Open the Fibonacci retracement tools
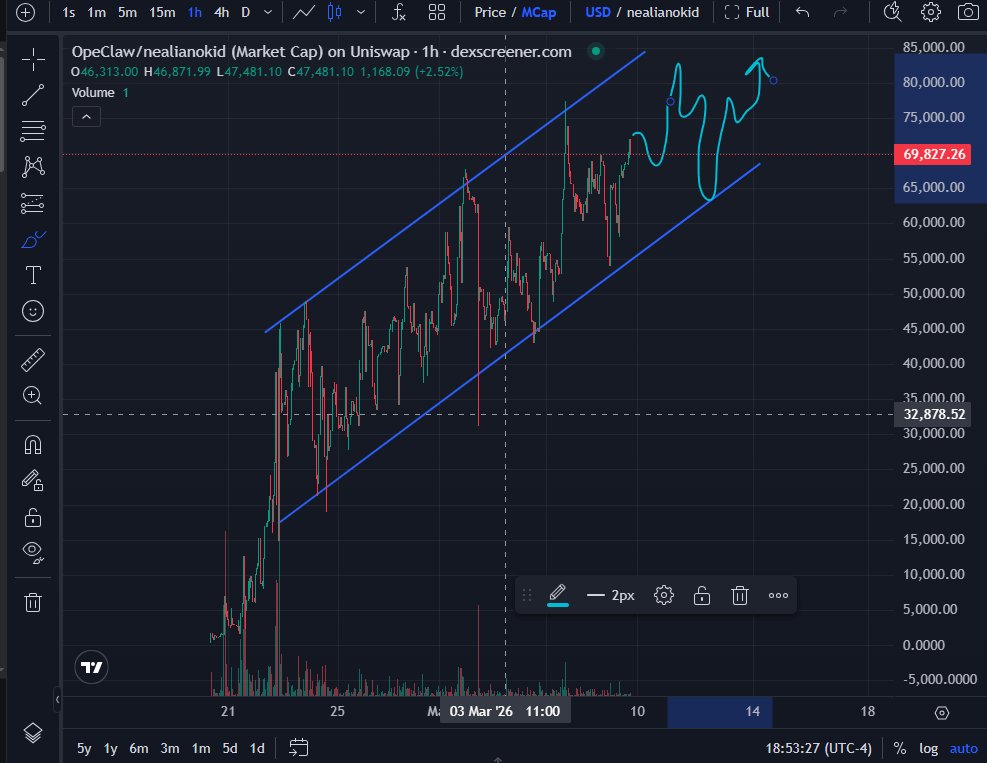Viewport: 987px width, 763px height. [33, 131]
